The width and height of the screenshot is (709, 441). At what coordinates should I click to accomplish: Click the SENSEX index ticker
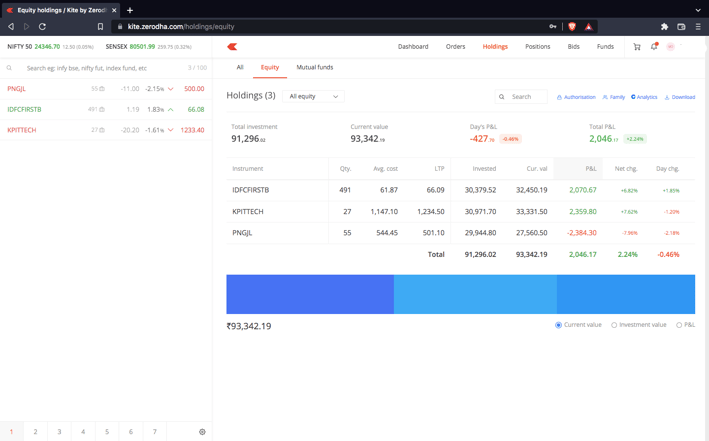point(148,47)
